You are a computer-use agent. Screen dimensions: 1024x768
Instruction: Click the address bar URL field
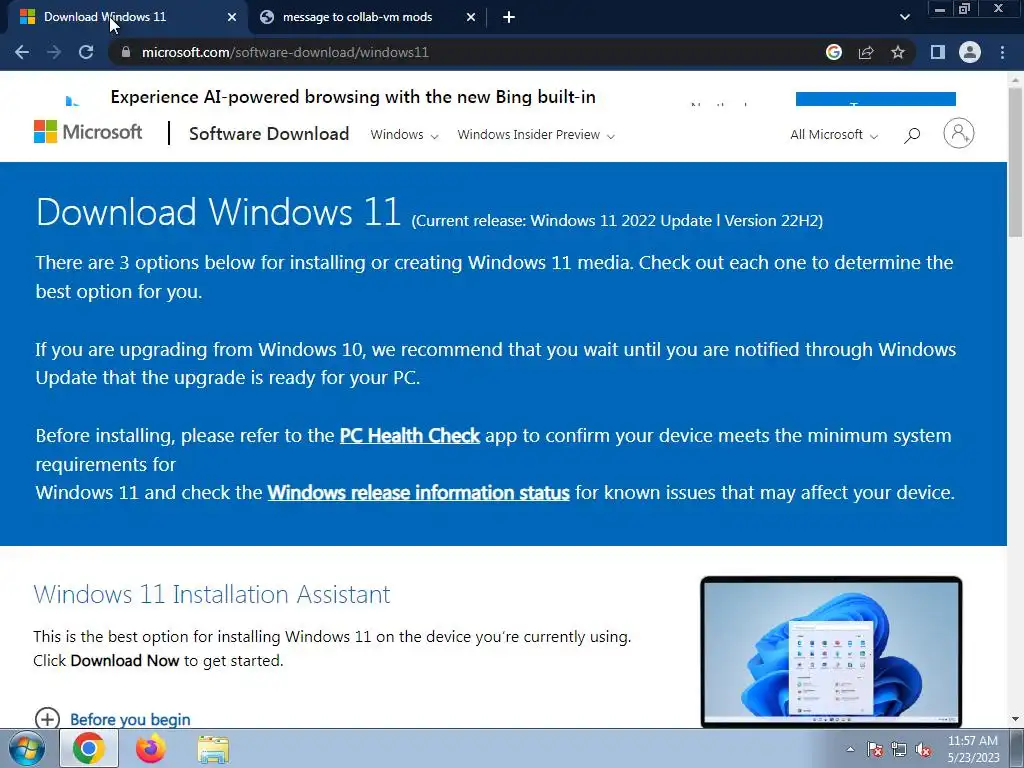click(x=457, y=52)
